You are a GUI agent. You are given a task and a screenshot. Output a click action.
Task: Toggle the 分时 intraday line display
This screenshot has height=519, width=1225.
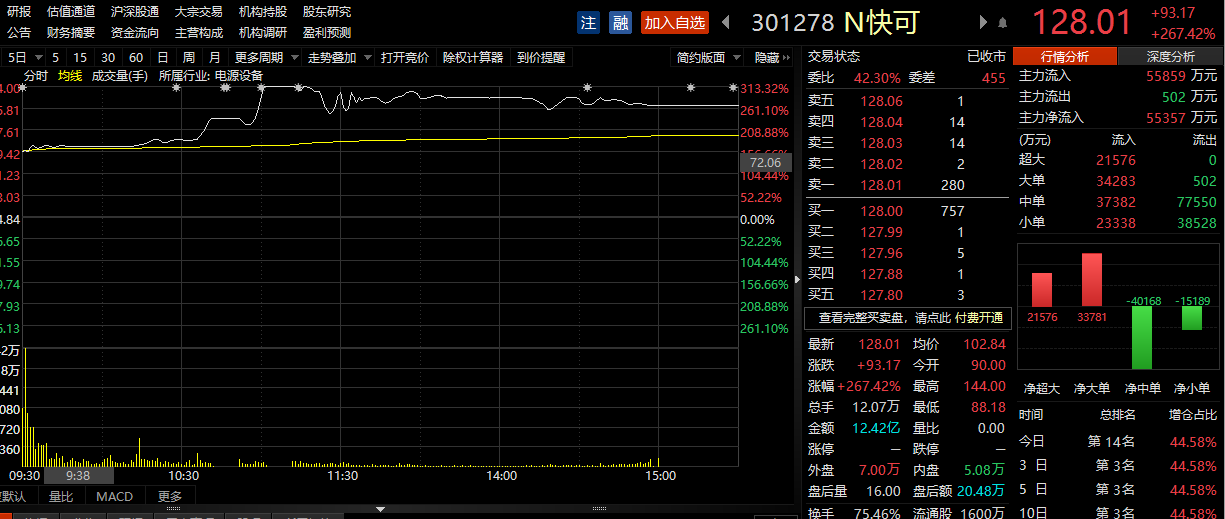35,75
